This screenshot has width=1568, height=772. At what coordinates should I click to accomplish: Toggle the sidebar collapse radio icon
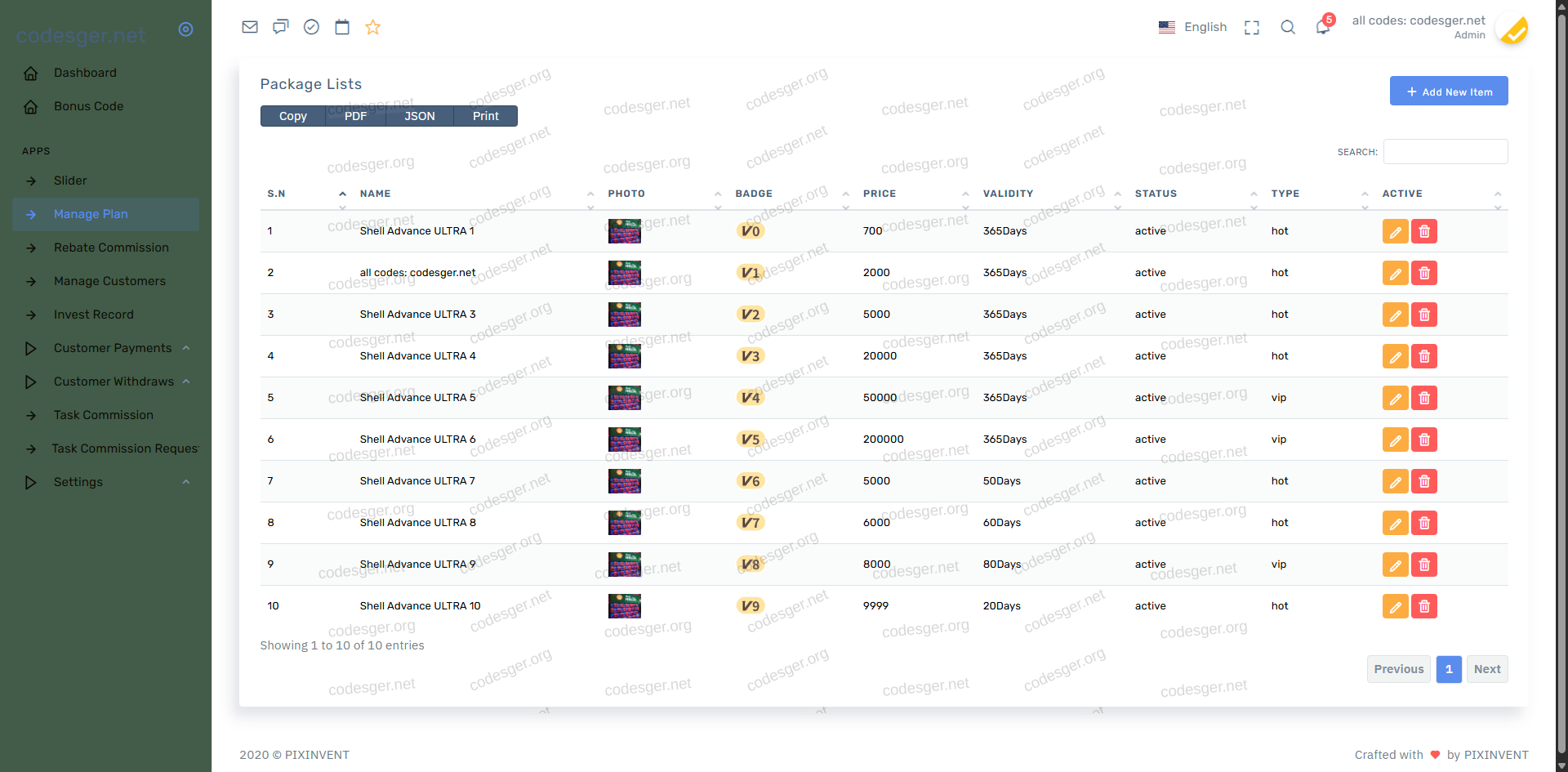click(186, 29)
